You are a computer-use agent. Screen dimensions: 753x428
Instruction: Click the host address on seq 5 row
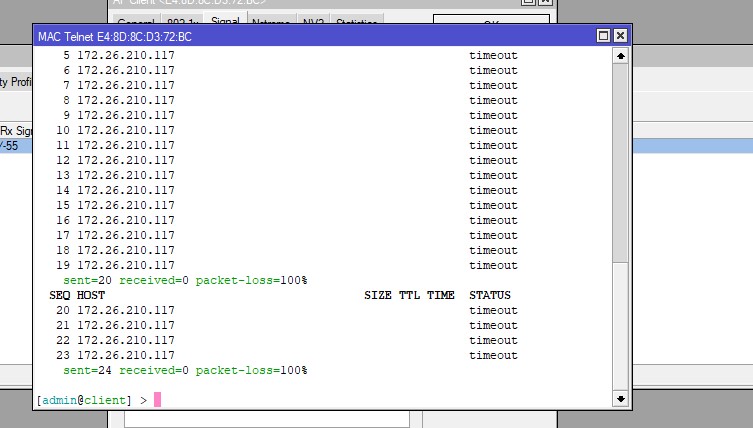[x=126, y=55]
